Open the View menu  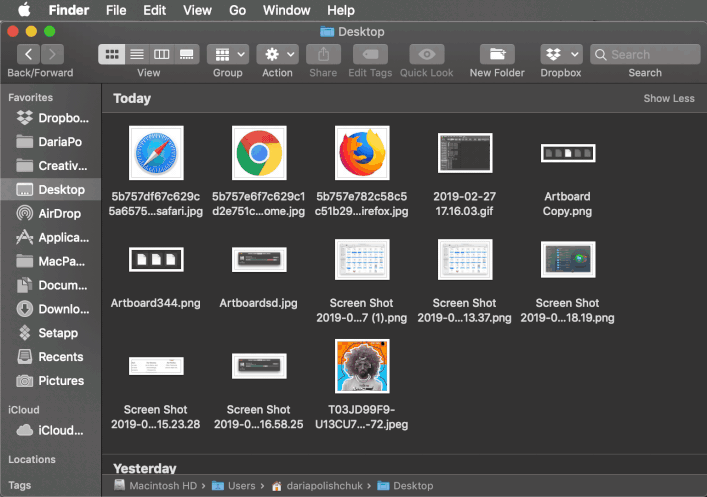point(197,10)
